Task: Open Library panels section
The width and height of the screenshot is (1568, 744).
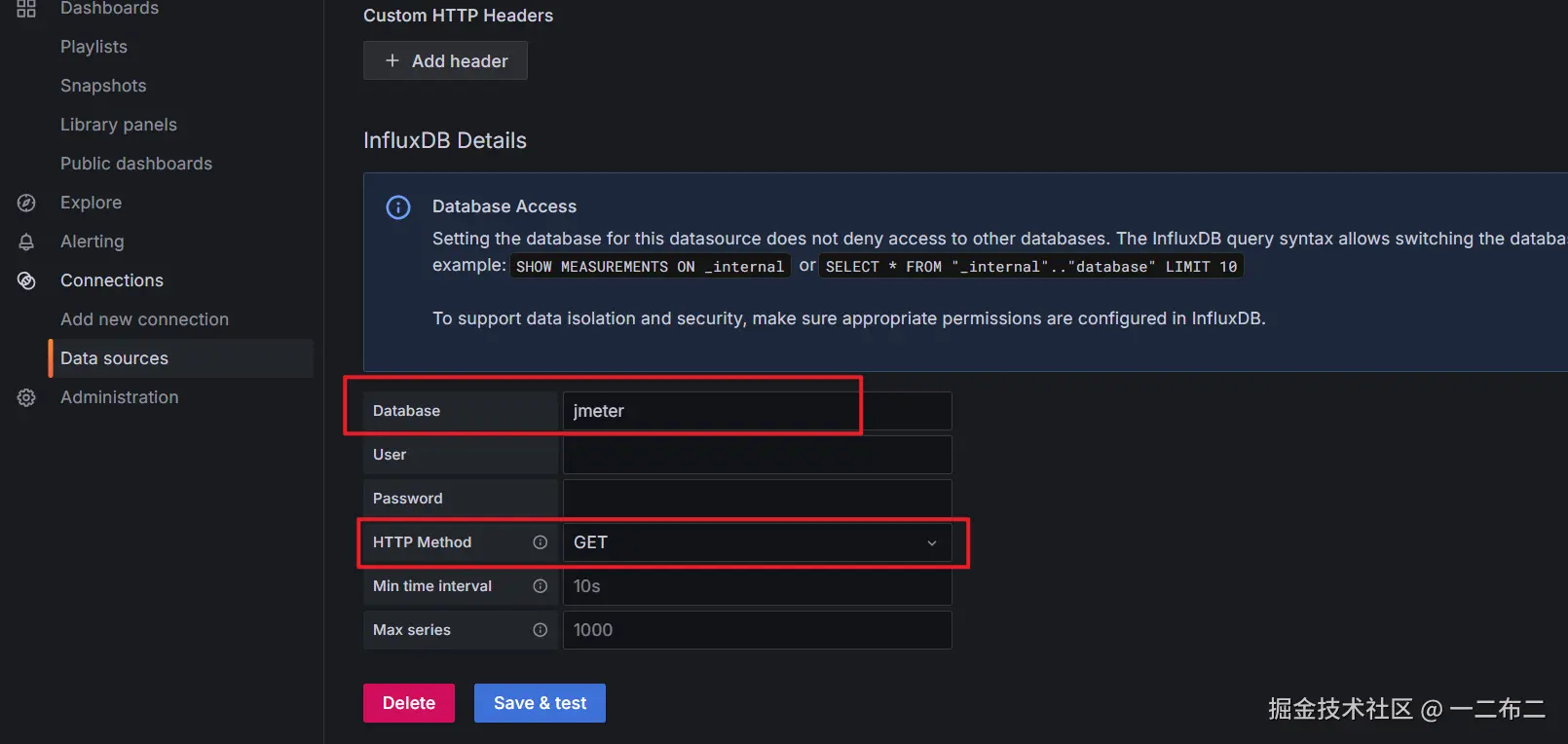Action: click(119, 125)
